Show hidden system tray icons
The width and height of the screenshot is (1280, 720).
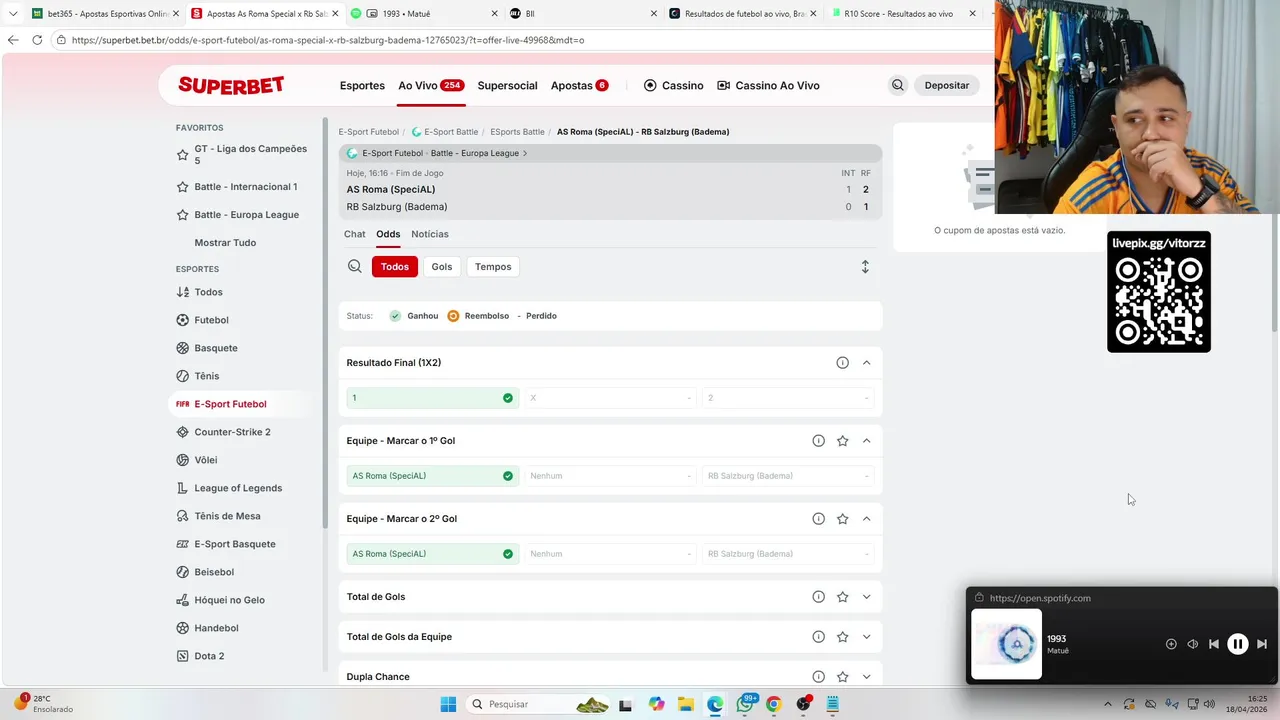pyautogui.click(x=1107, y=704)
